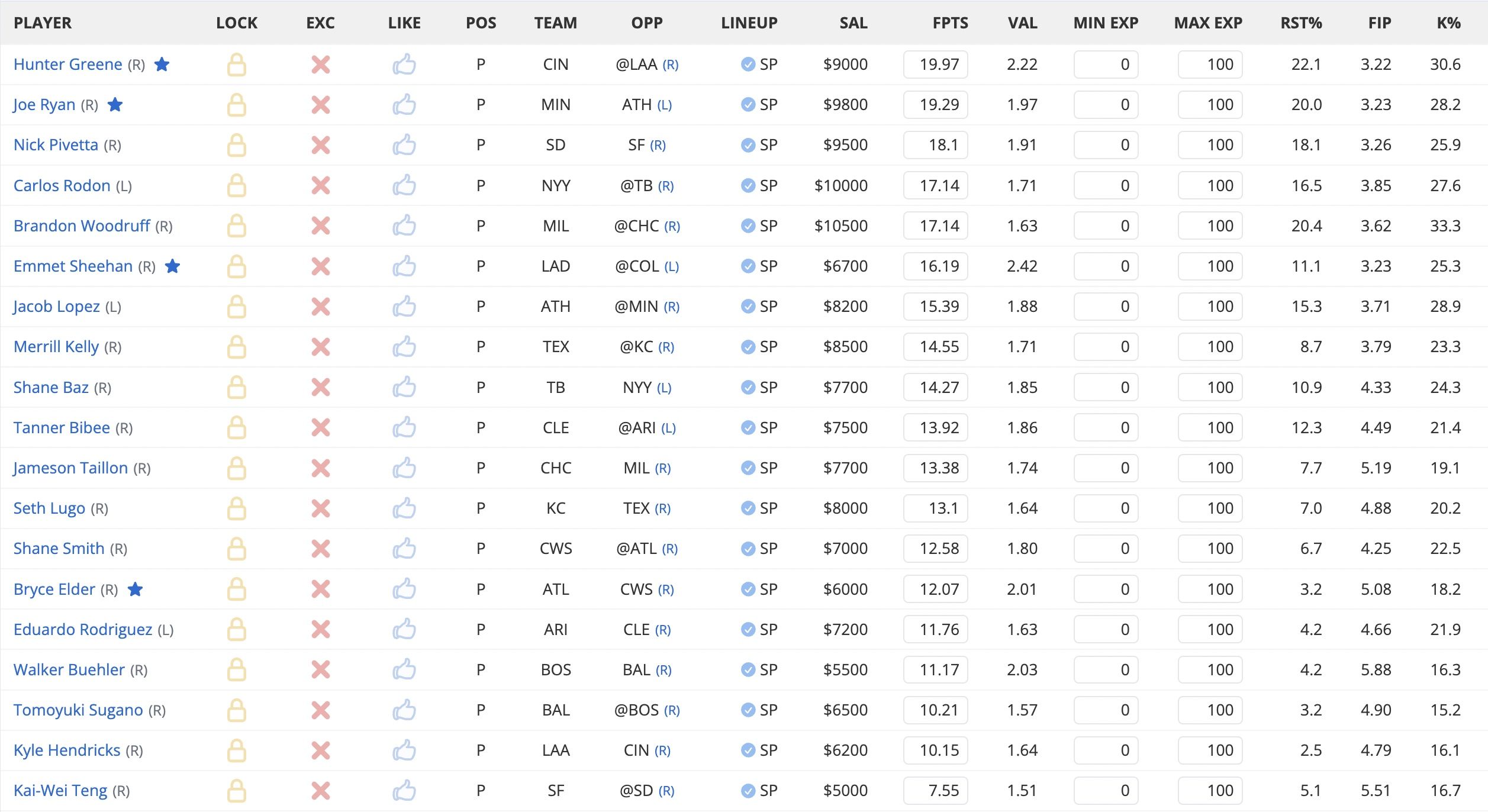The height and width of the screenshot is (812, 1488).
Task: Open Kai-Wei Teng player link
Action: pos(61,791)
